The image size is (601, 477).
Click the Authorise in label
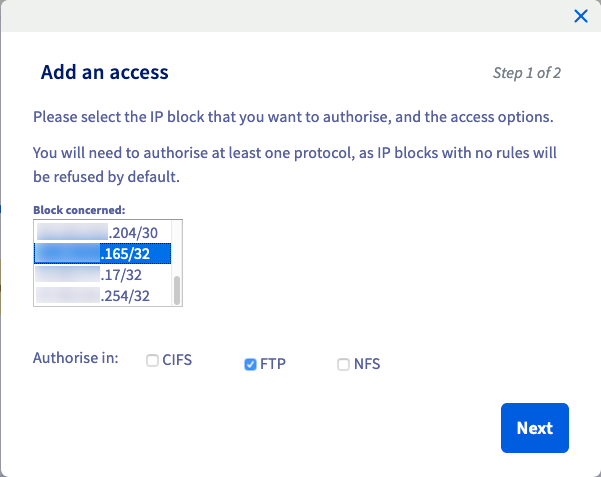click(x=76, y=358)
